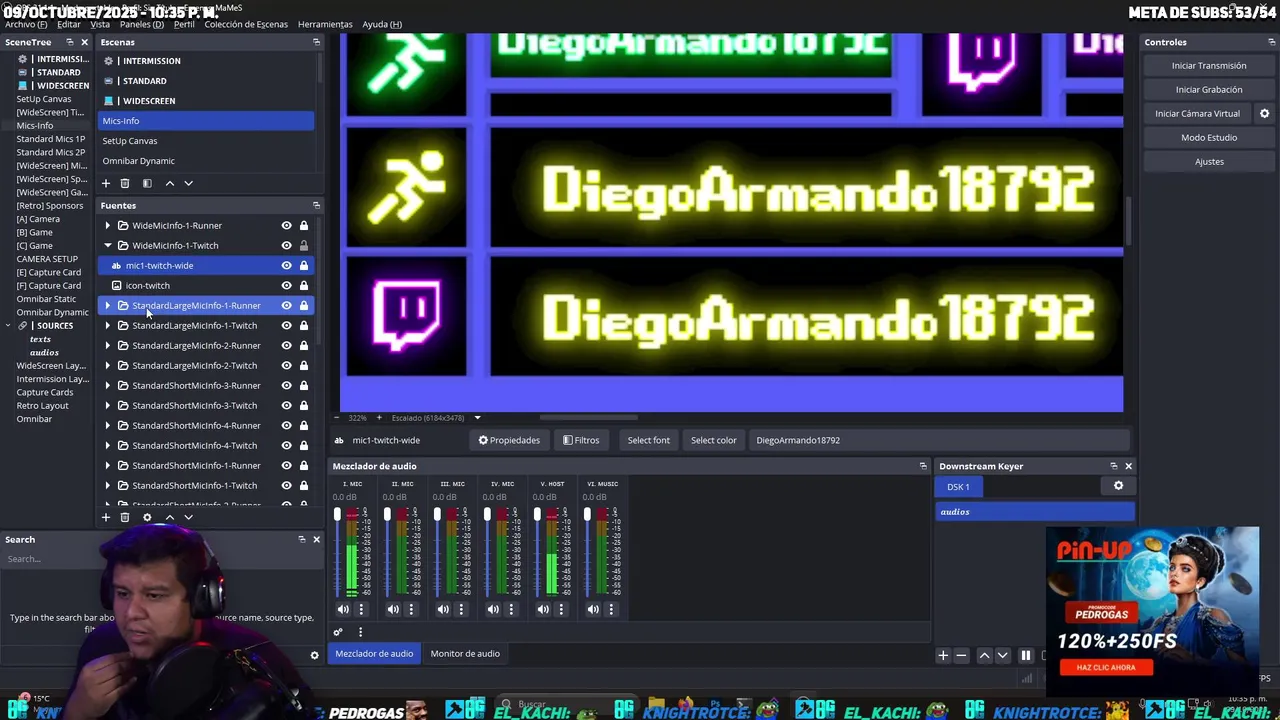
Task: Collapse the WideMicInfo-1-Twitch group
Action: click(x=108, y=245)
